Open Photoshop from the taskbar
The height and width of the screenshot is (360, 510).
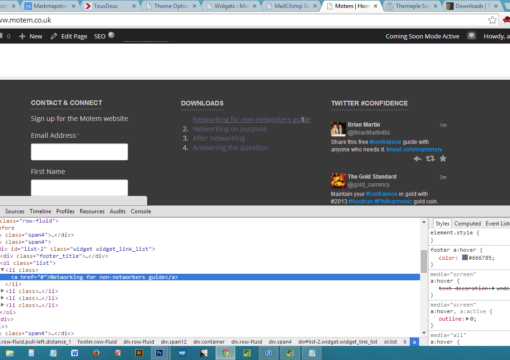point(160,353)
